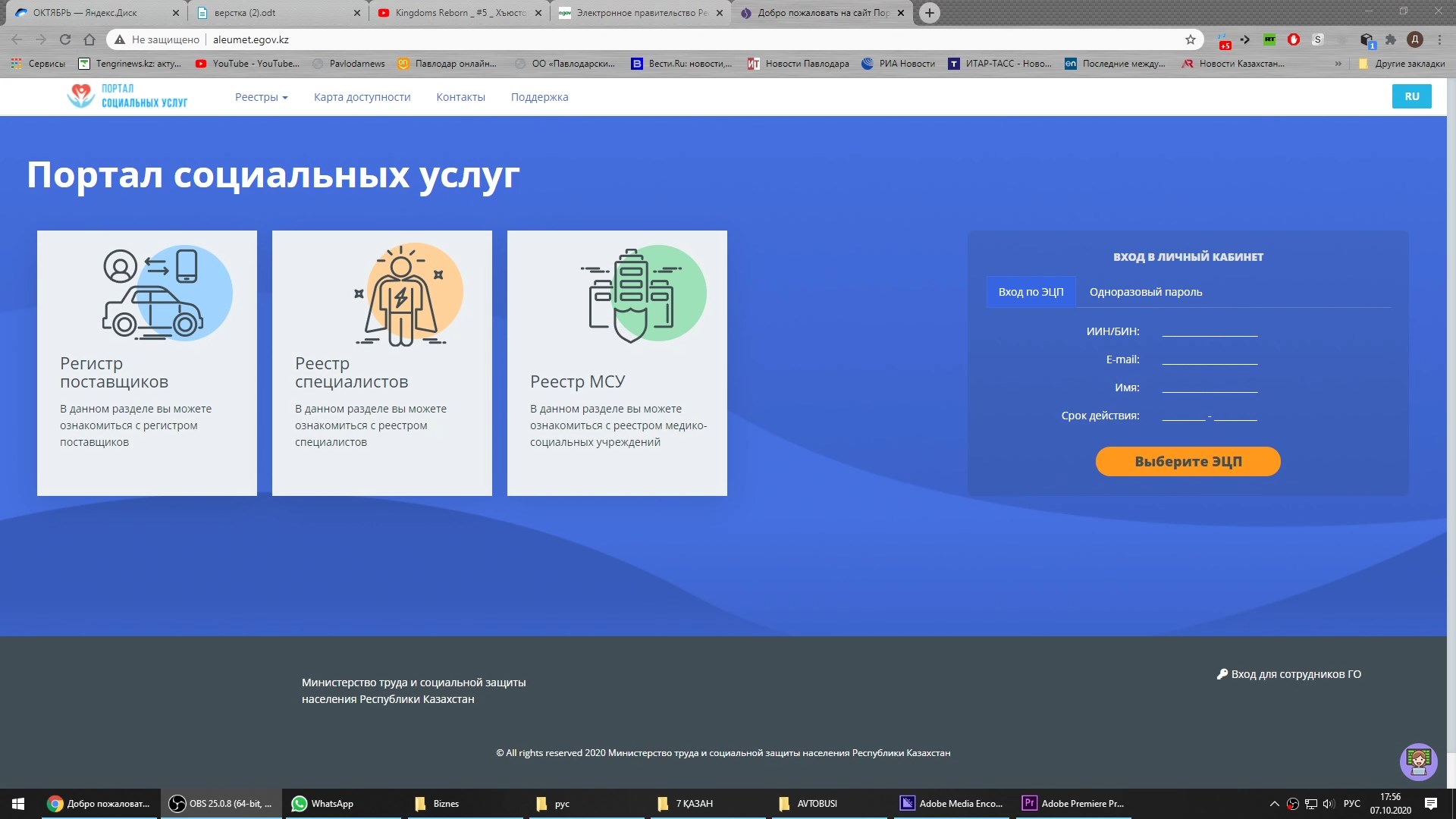Click Контакты navigation link
The image size is (1456, 819).
click(x=460, y=96)
